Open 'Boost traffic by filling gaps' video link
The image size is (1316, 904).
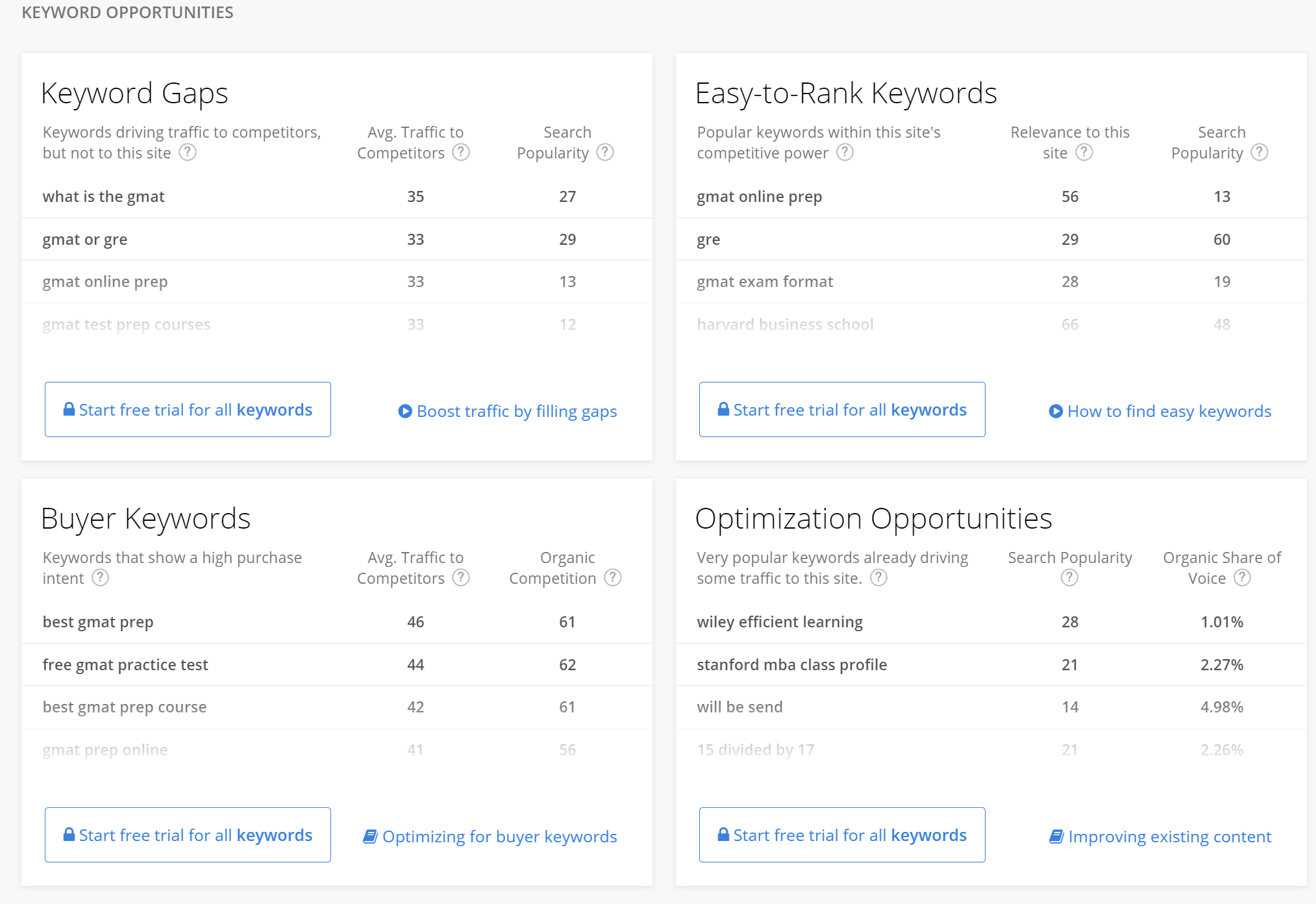coord(508,411)
